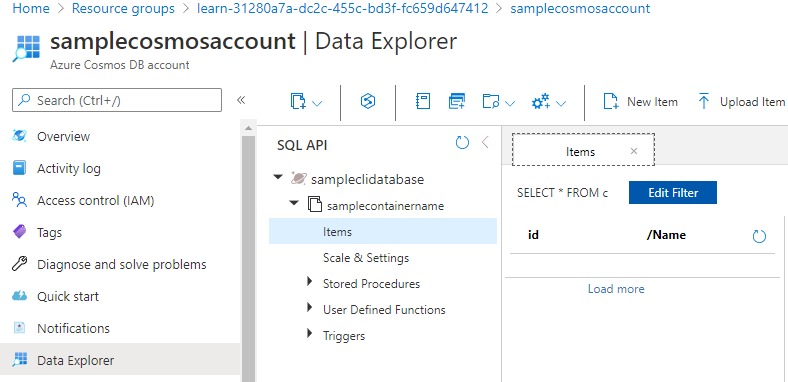Open the New Container dropdown arrow
Screen dimensions: 788x382
coord(317,104)
